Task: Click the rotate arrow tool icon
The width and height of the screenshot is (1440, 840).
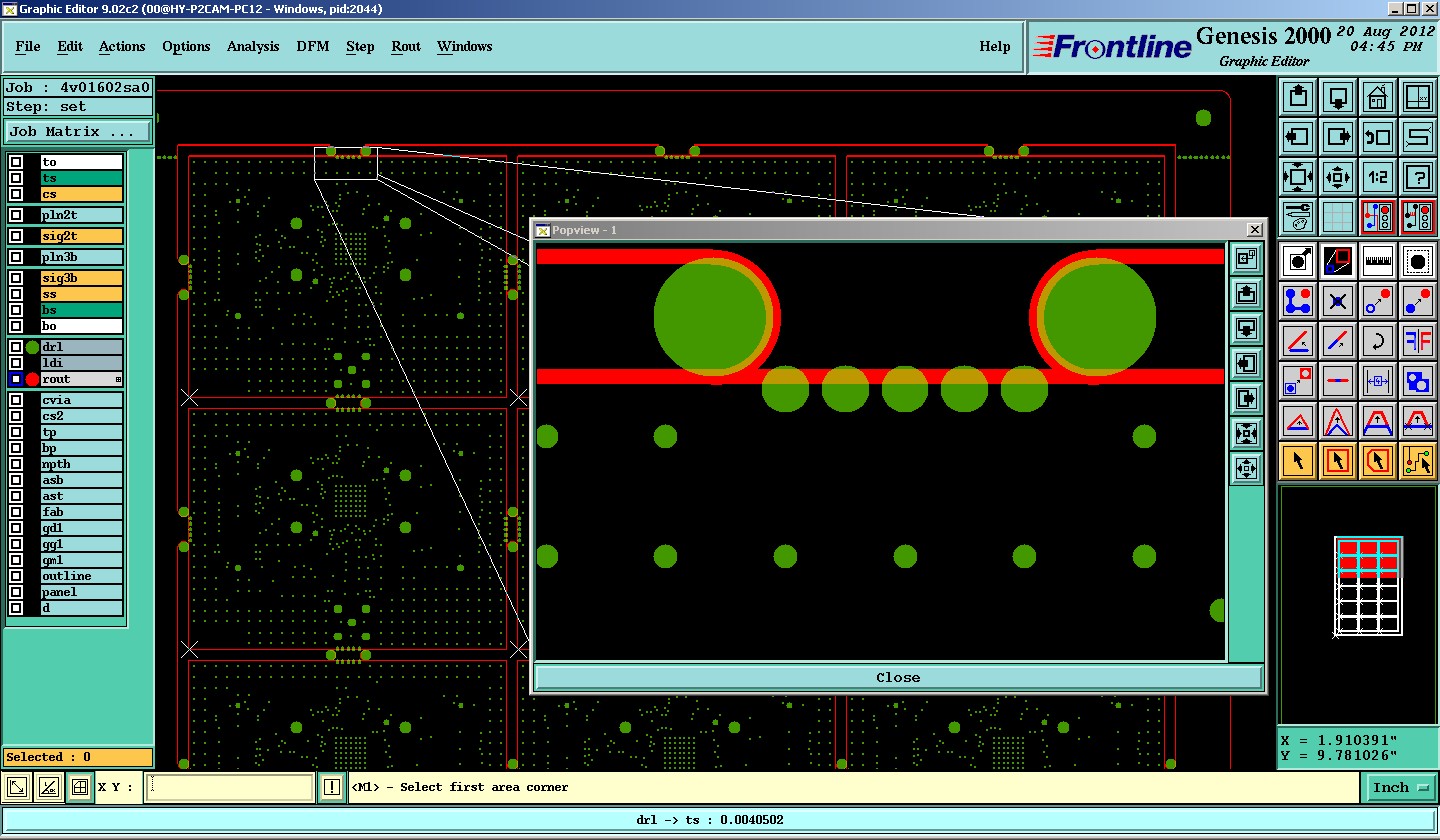Action: [x=1378, y=341]
